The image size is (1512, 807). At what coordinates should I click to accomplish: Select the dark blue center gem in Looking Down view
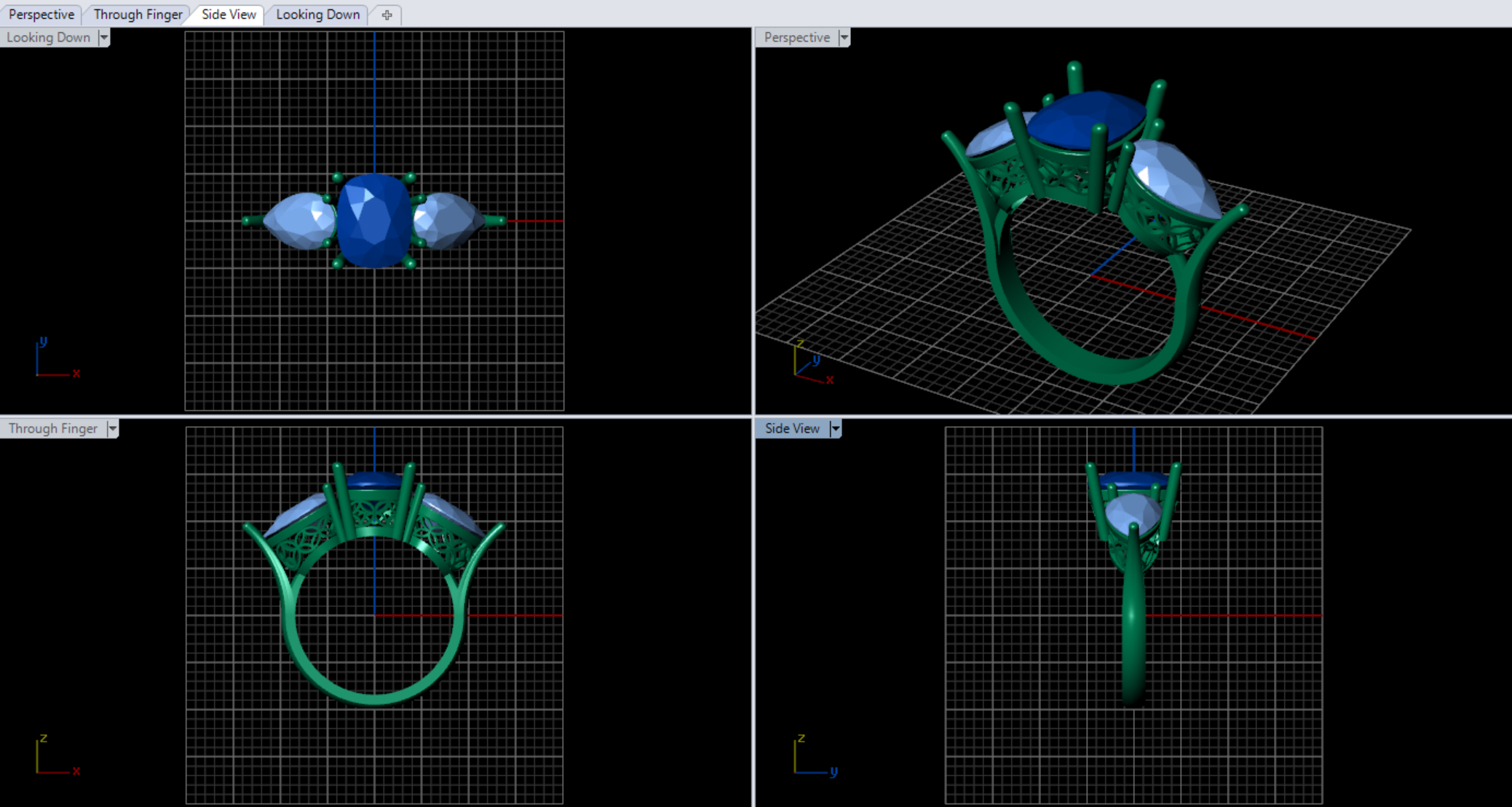point(374,221)
